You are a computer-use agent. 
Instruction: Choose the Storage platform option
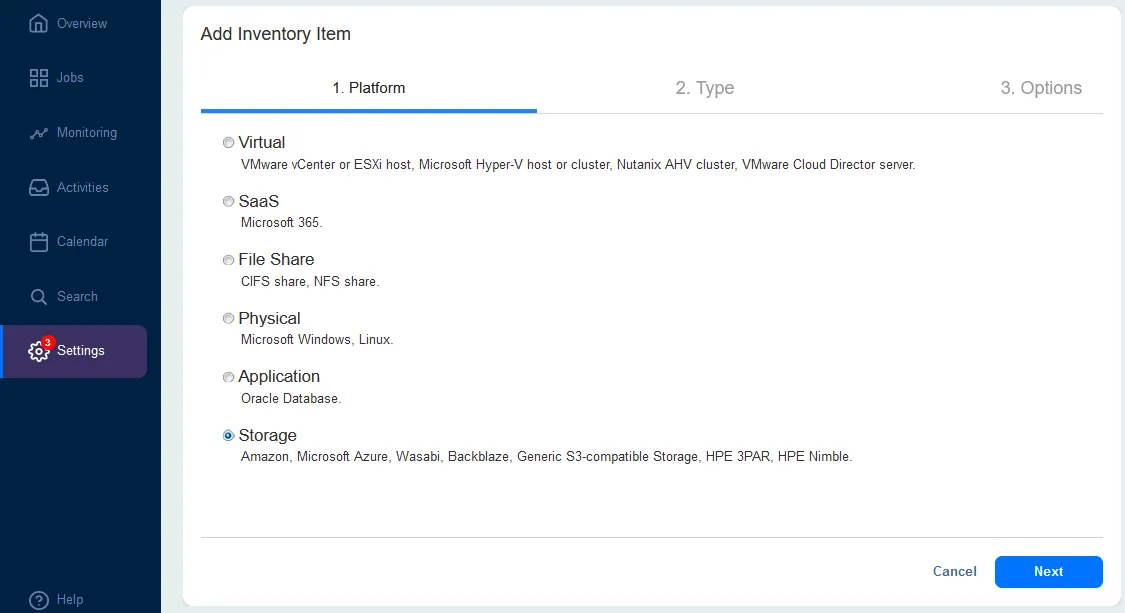(228, 435)
